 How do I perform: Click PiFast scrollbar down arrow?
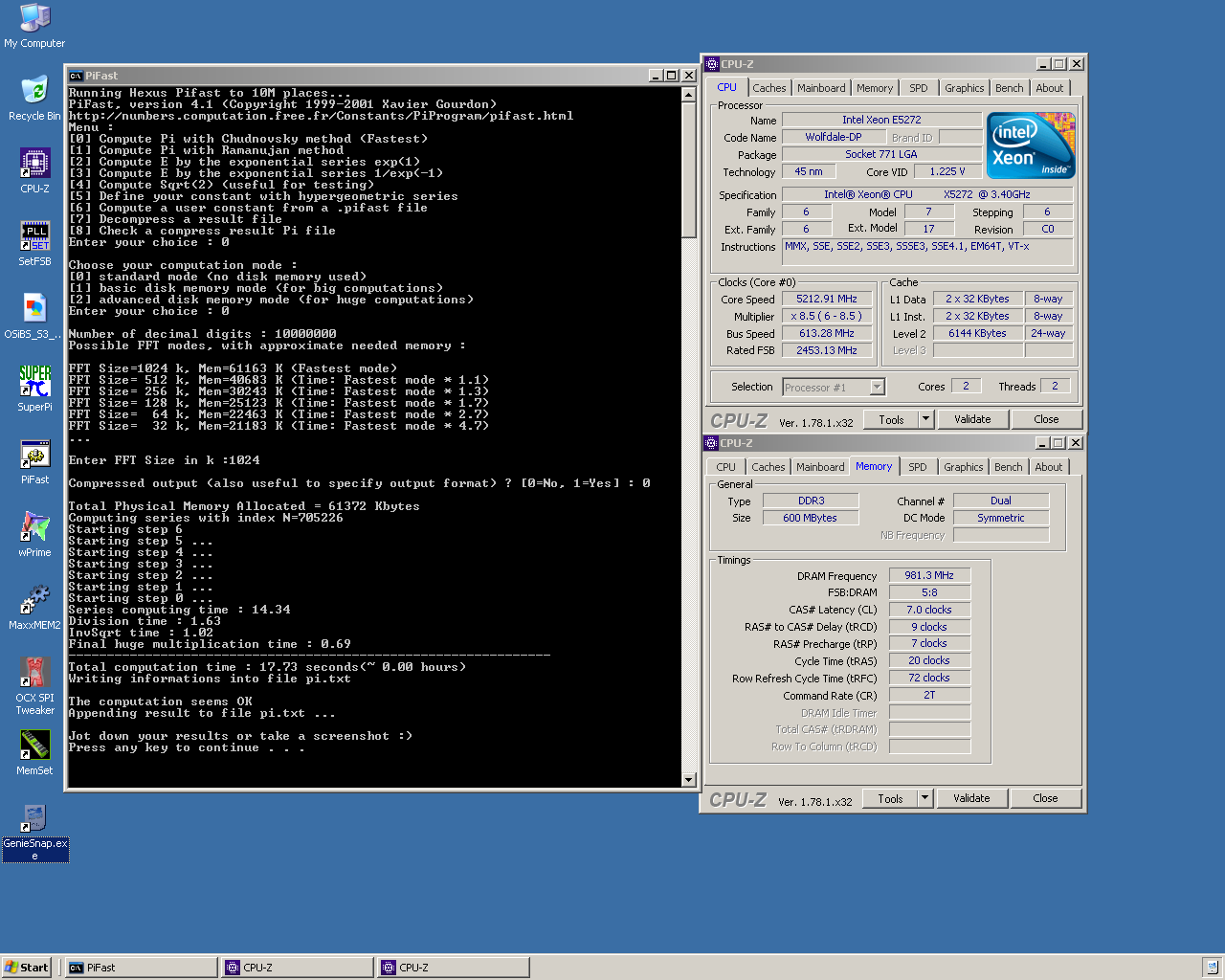[688, 780]
